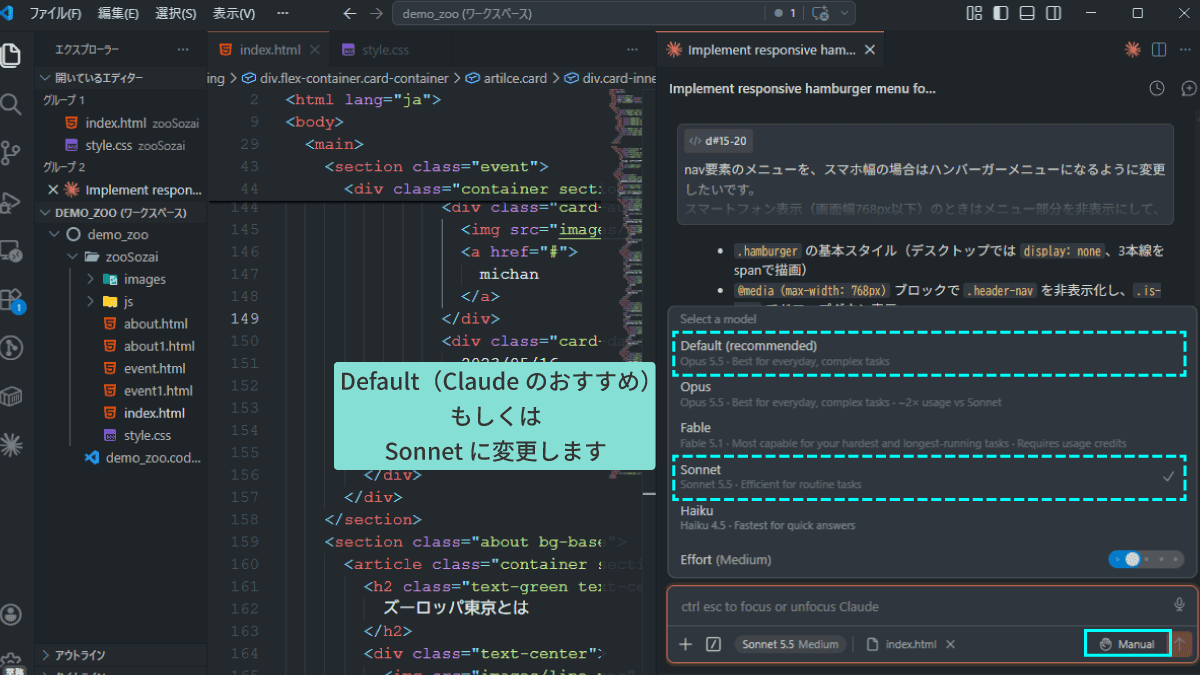Expand the アウトライン section
Image resolution: width=1200 pixels, height=675 pixels.
120,655
